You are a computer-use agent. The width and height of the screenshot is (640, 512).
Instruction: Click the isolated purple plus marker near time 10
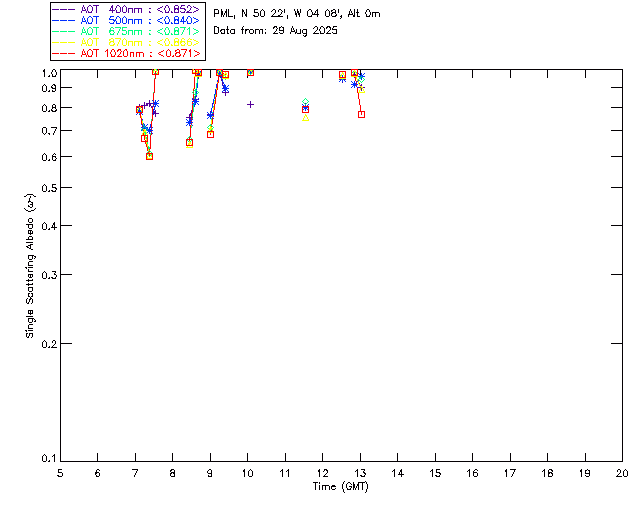coord(250,105)
